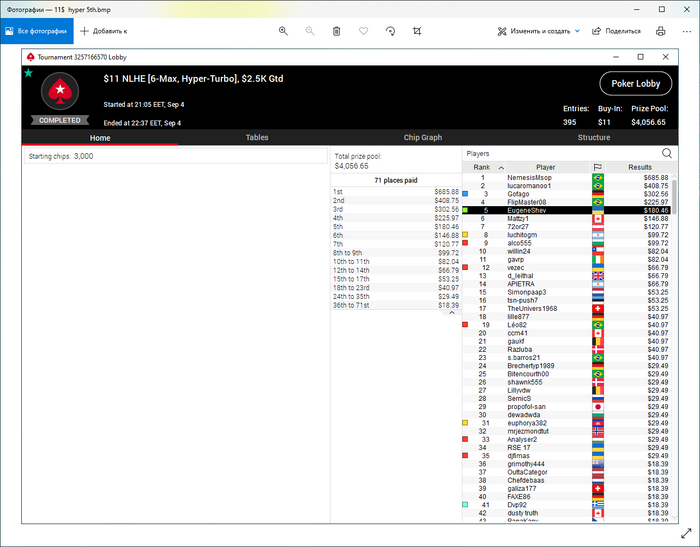This screenshot has height=547, width=700.
Task: Click the 1st place $685.88 payout row
Action: tap(396, 192)
